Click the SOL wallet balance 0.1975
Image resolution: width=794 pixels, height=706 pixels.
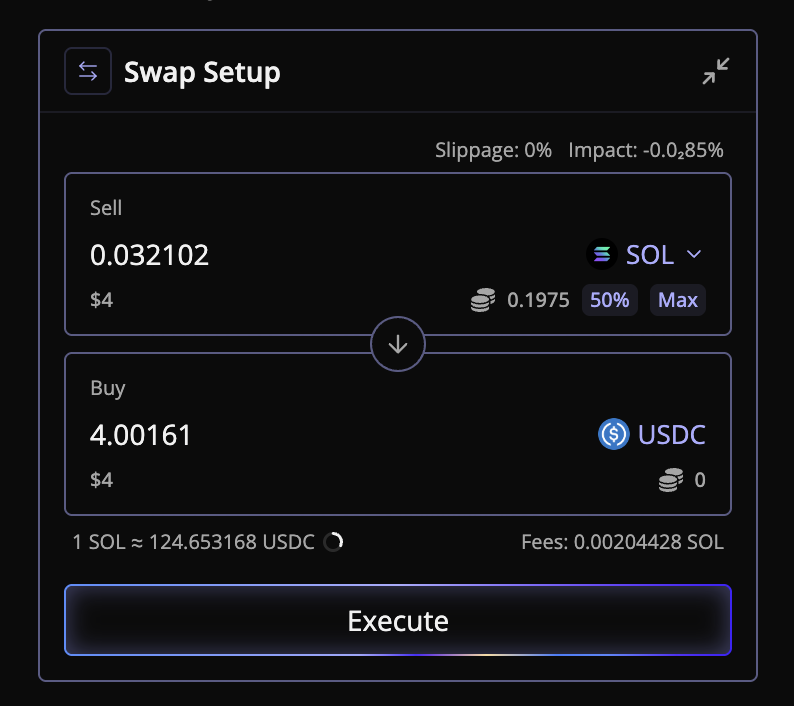point(538,300)
